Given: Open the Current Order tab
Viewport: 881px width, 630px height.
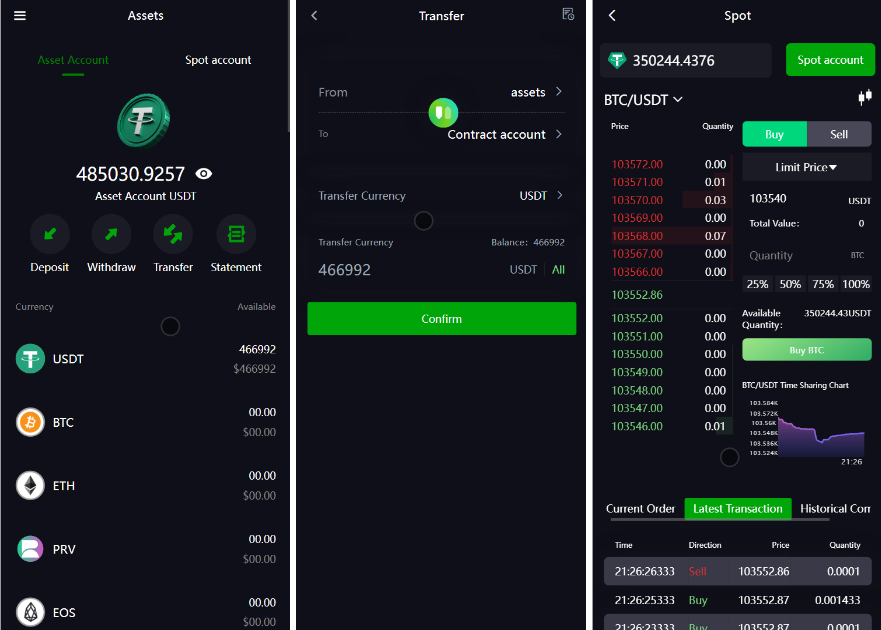Looking at the screenshot, I should click(x=640, y=509).
